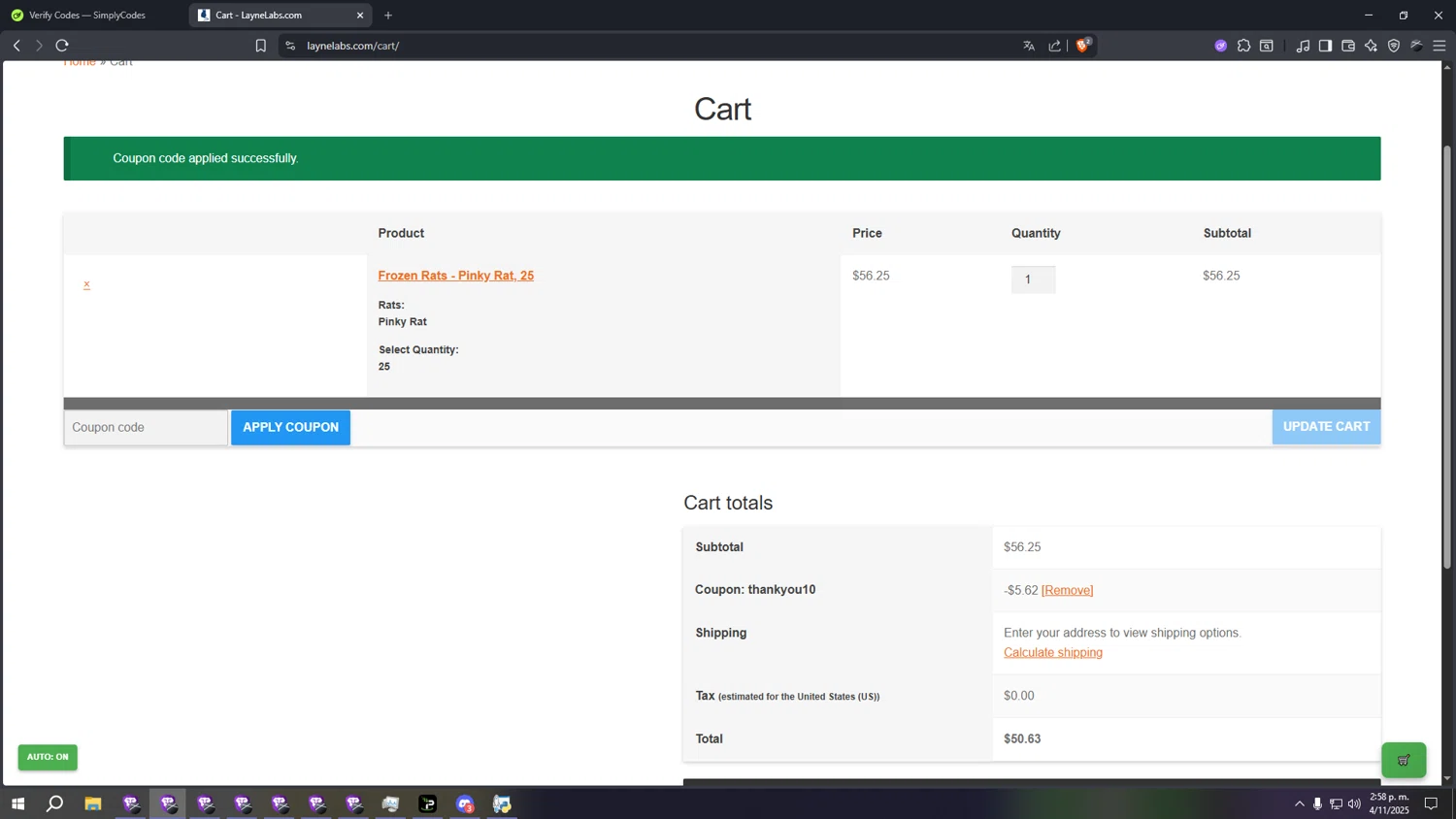Image resolution: width=1456 pixels, height=819 pixels.
Task: Open the tab search icon
Action: 1267,46
